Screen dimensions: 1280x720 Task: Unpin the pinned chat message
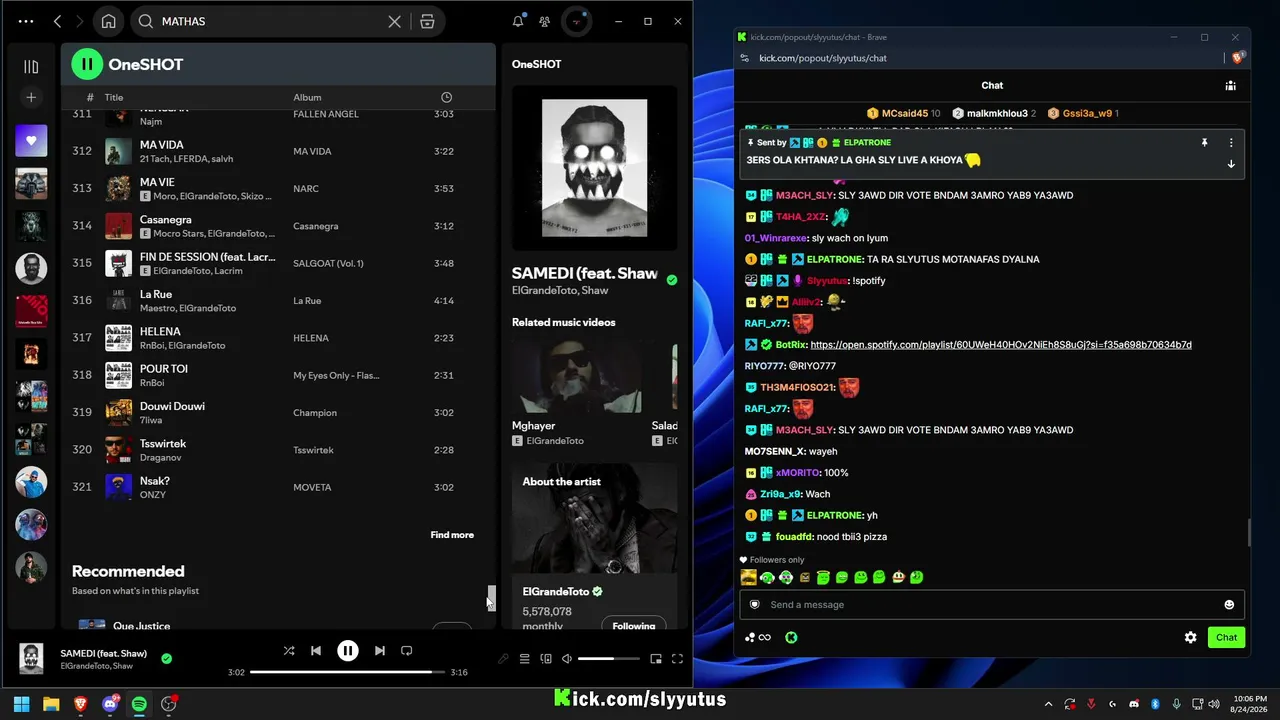(1204, 143)
